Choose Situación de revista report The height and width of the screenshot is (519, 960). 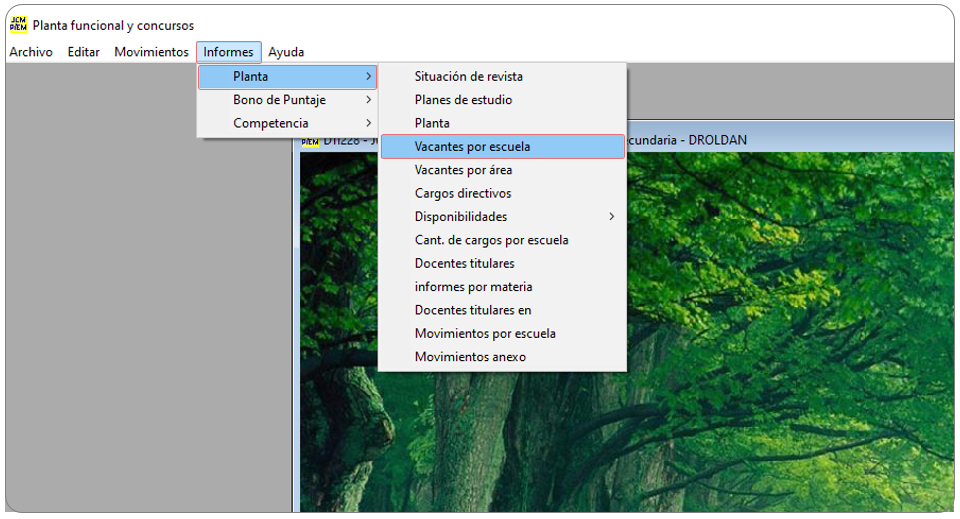coord(503,77)
